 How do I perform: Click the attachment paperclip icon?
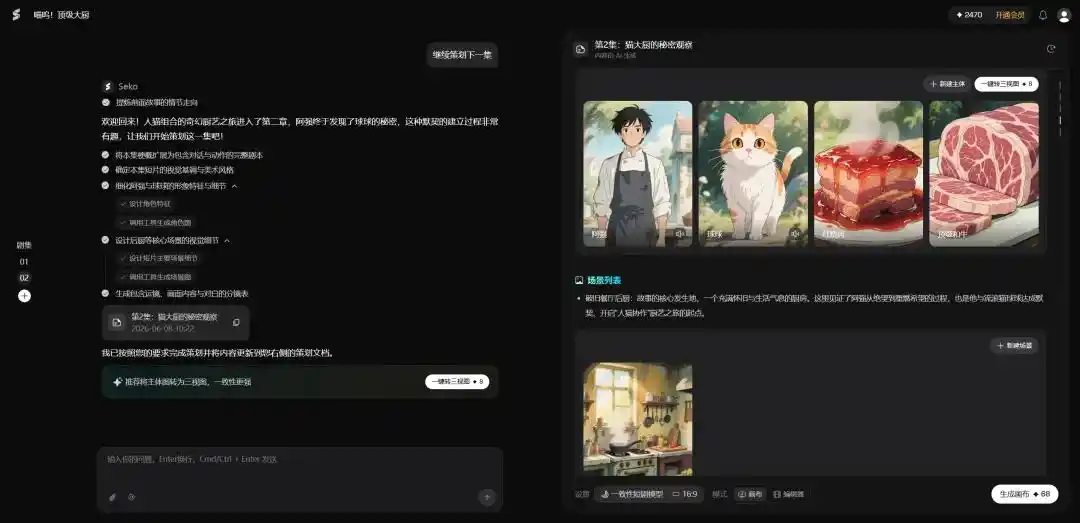112,497
